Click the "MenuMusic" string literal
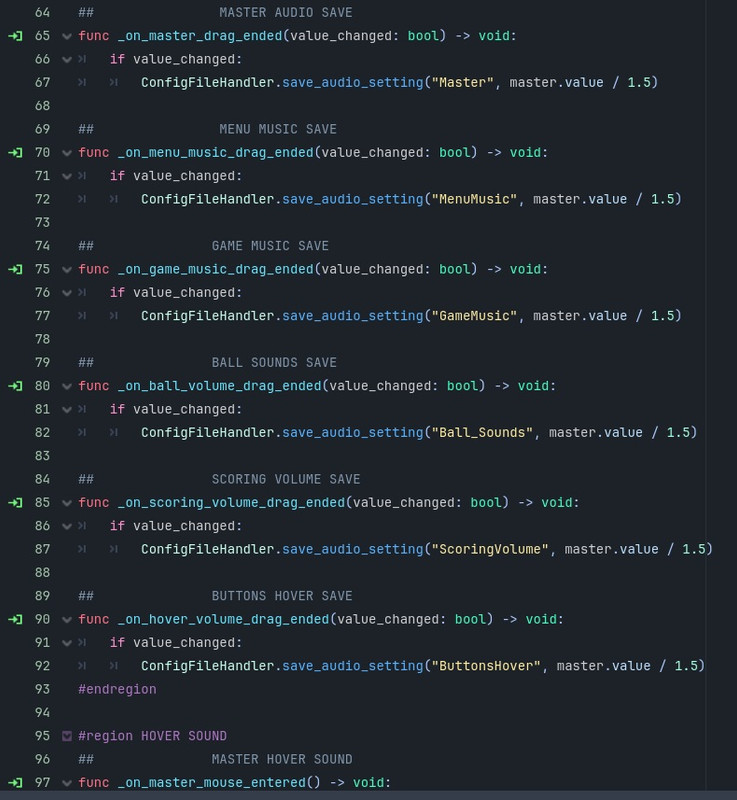This screenshot has width=737, height=800. coord(474,199)
